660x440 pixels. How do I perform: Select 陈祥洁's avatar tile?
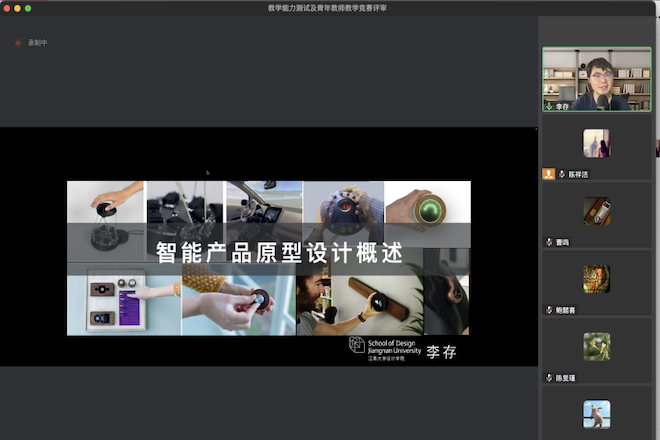pyautogui.click(x=597, y=144)
